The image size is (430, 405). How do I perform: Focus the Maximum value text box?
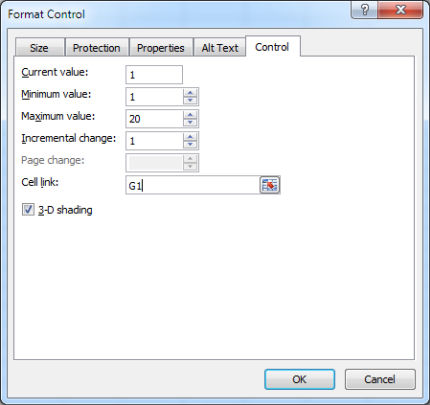154,119
